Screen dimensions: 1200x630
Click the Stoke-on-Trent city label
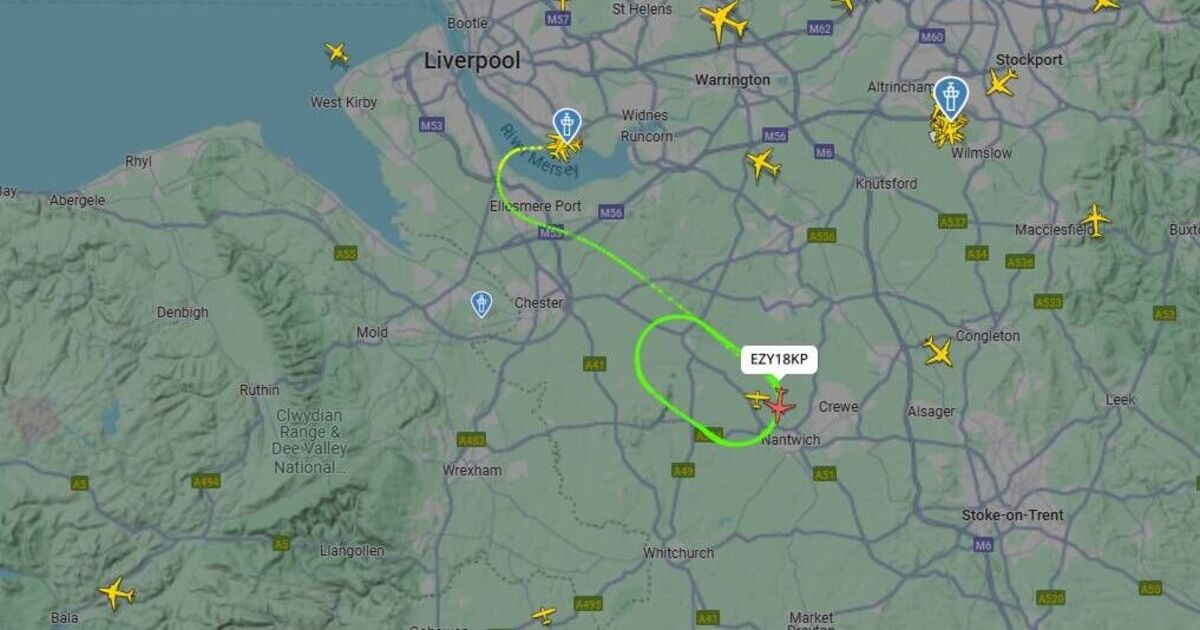pyautogui.click(x=1012, y=515)
